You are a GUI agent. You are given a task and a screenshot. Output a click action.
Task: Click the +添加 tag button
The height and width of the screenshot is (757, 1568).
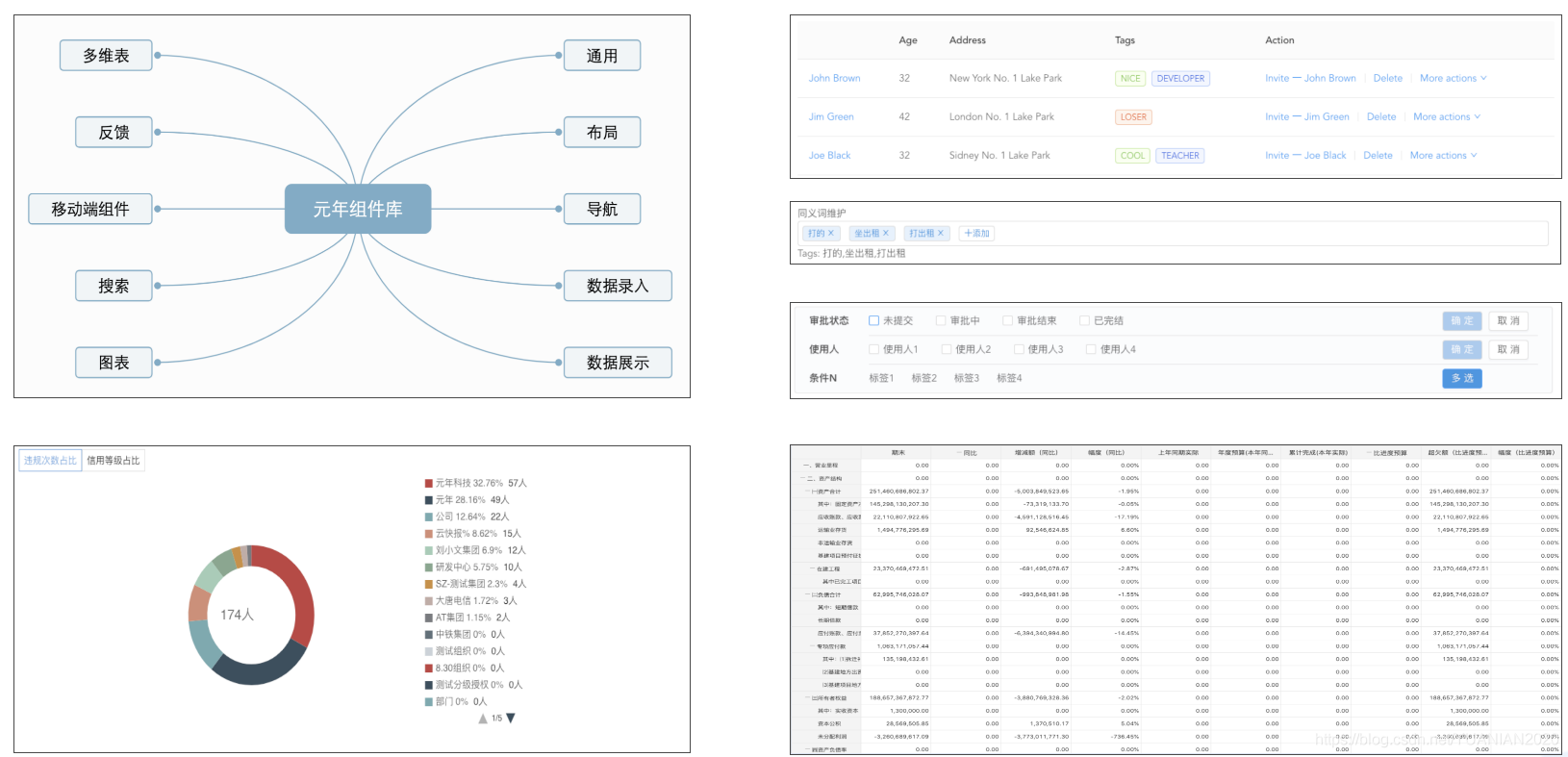tap(976, 234)
